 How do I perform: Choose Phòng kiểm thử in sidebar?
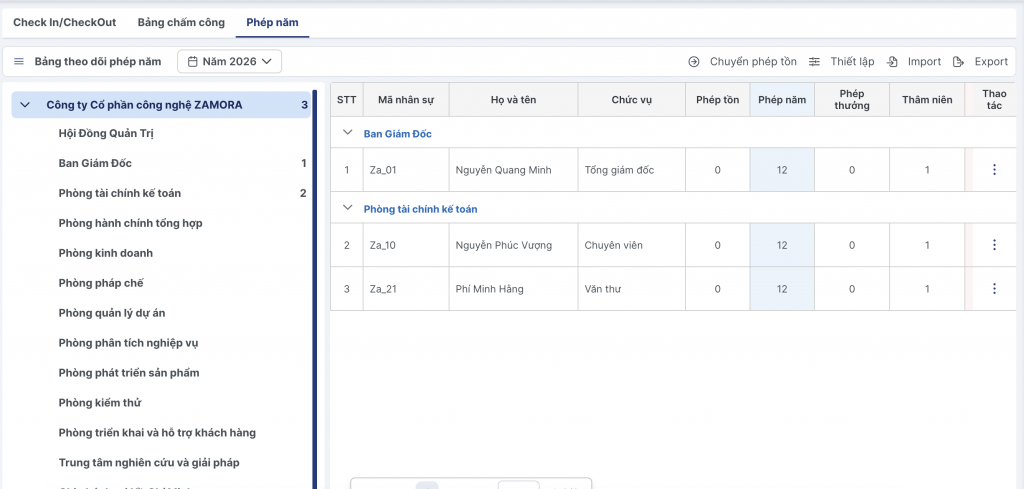(100, 403)
